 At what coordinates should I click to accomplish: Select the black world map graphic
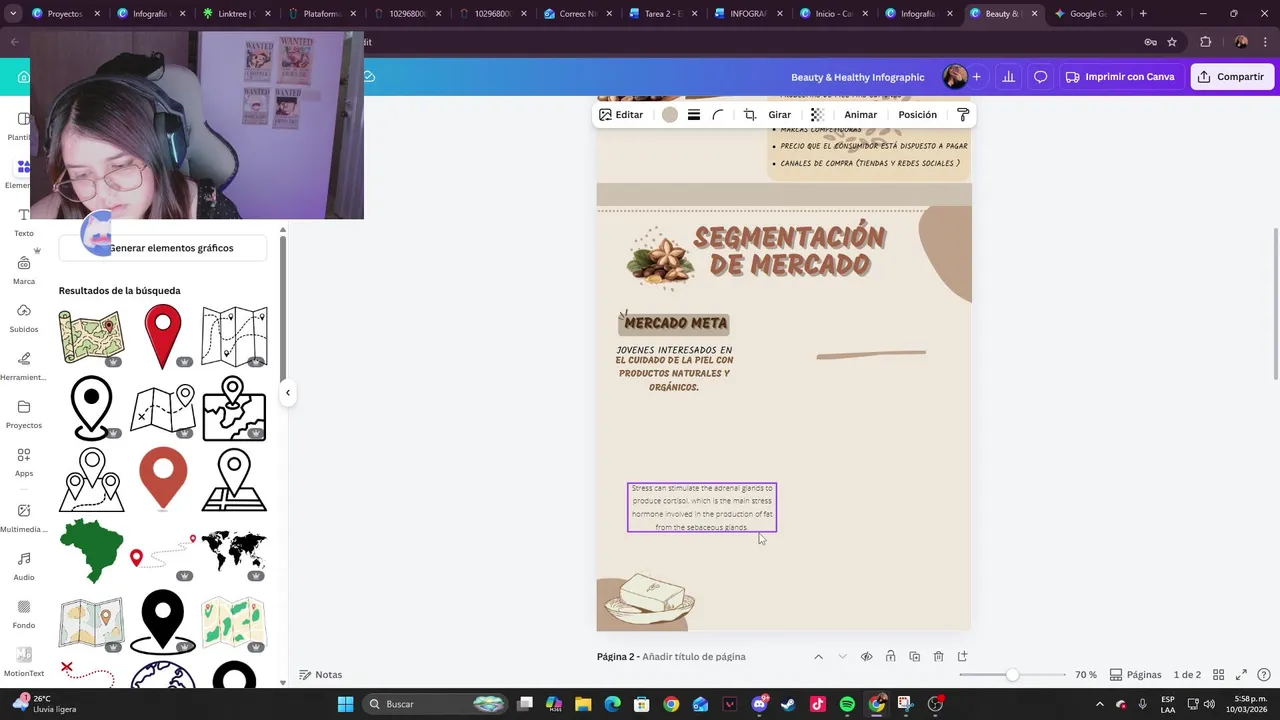coord(234,550)
